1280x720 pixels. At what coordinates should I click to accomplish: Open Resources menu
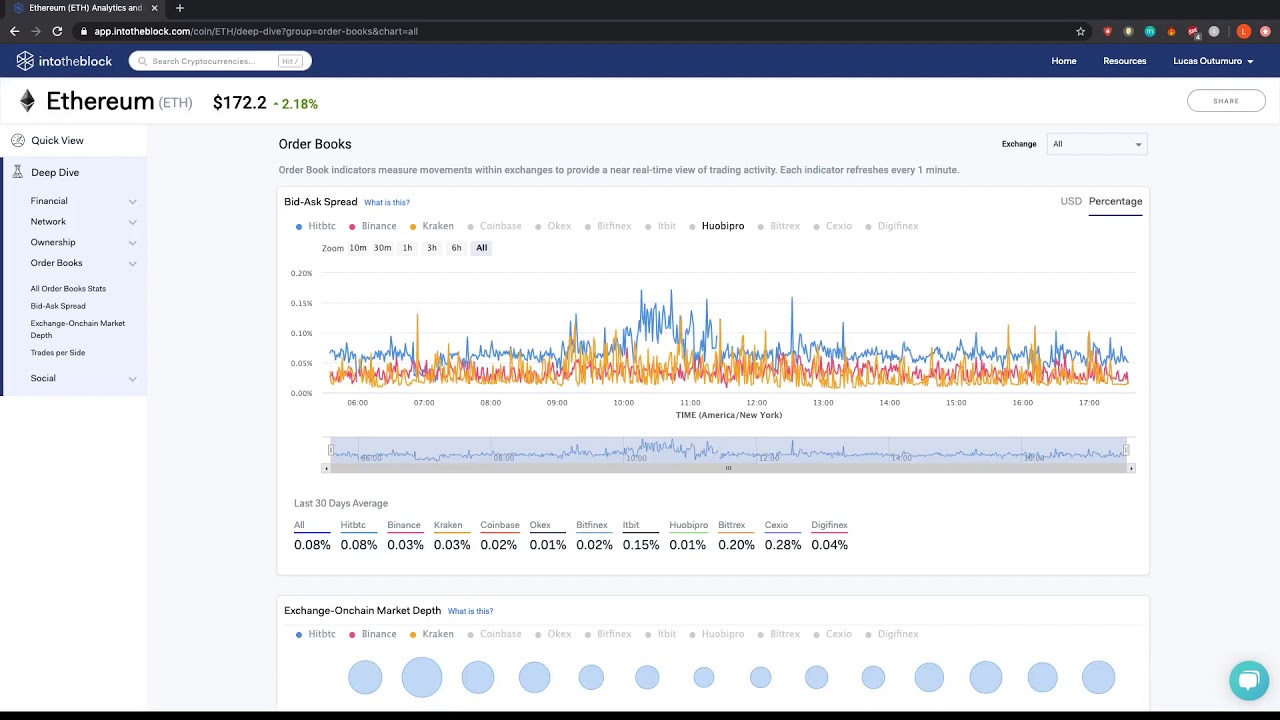pos(1125,61)
